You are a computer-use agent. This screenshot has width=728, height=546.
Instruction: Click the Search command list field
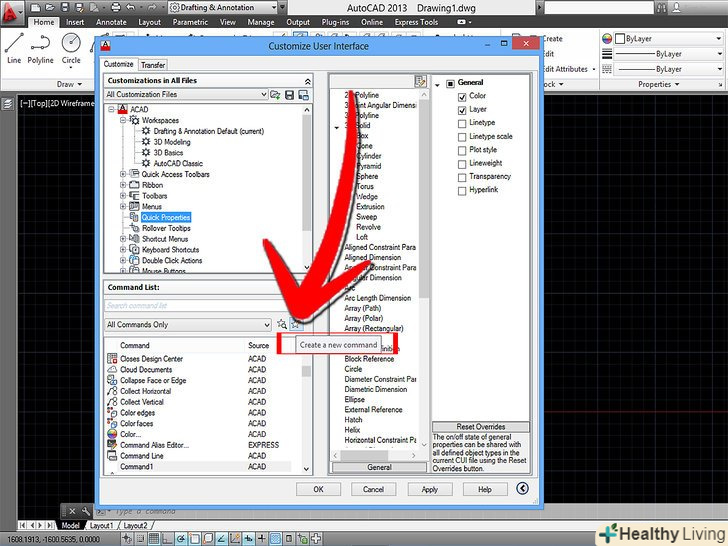(207, 306)
